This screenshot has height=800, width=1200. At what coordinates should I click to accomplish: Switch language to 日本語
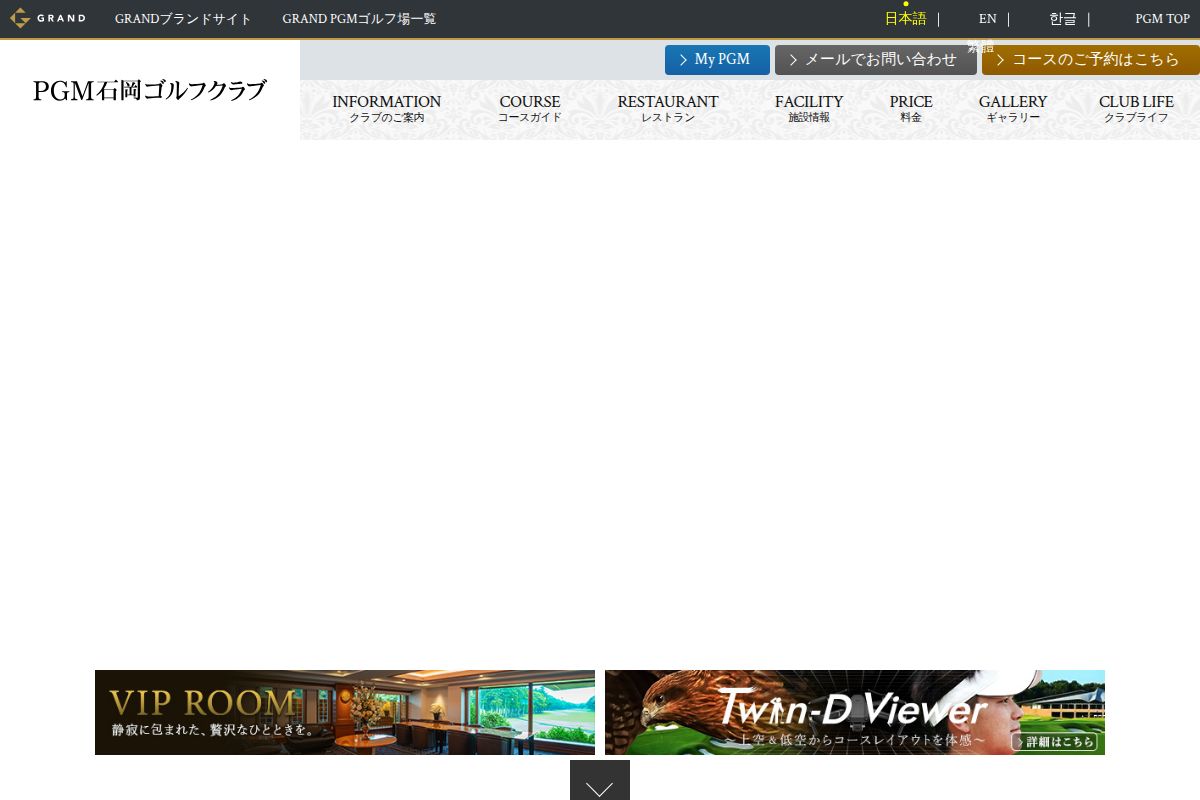905,19
